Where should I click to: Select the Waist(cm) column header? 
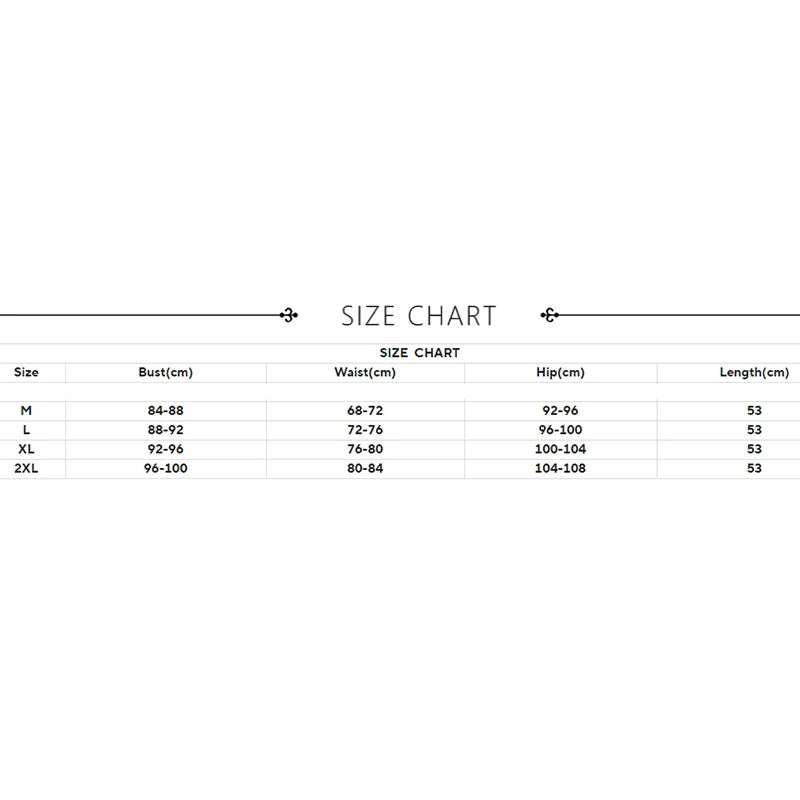(365, 373)
